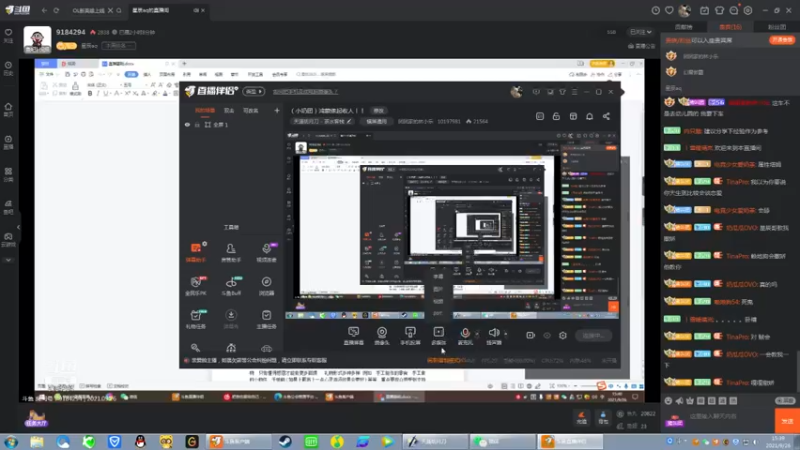Open Douyu client watch history clock icon
800x450 pixels.
(656, 10)
